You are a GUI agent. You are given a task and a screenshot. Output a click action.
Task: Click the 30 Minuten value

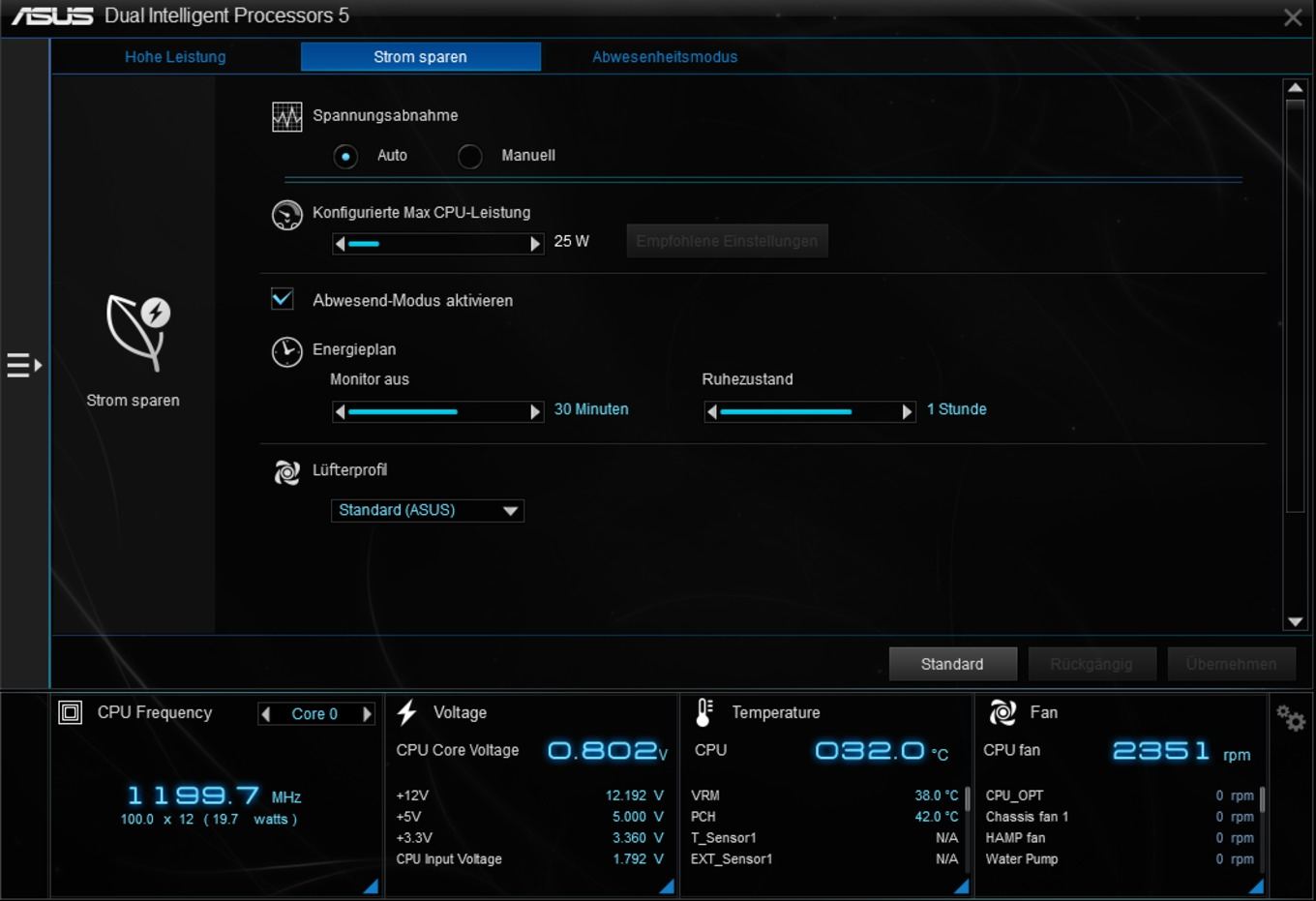[x=591, y=409]
